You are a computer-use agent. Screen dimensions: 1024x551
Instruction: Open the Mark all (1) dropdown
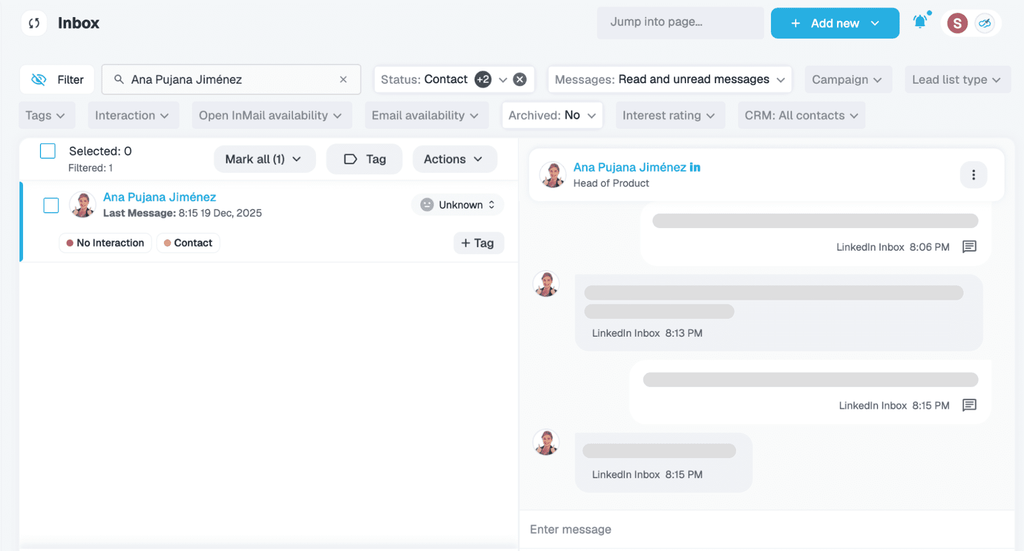(x=264, y=159)
